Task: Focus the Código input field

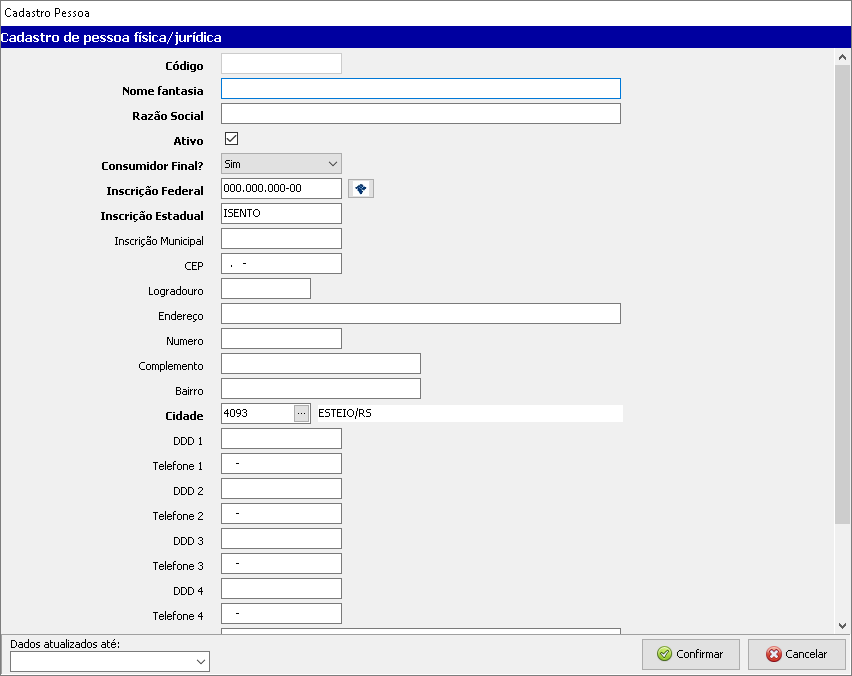Action: 281,64
